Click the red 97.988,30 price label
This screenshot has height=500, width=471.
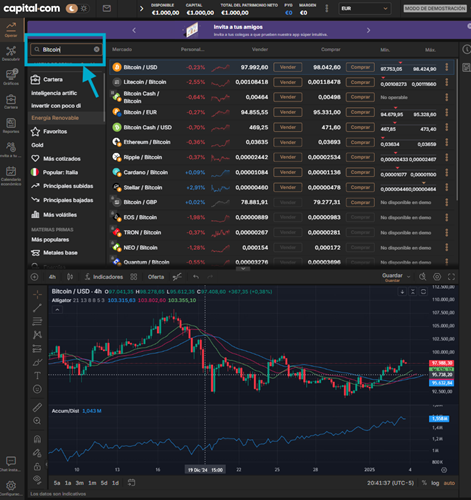click(442, 363)
